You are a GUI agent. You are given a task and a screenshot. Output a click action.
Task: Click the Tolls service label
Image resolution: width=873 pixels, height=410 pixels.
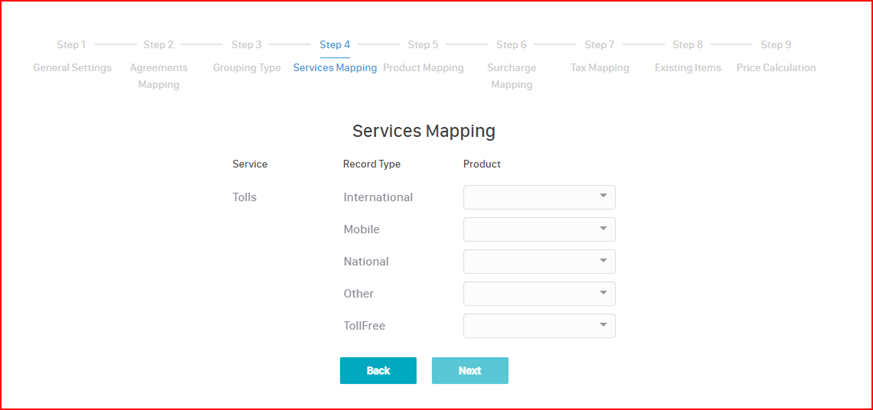tap(245, 197)
